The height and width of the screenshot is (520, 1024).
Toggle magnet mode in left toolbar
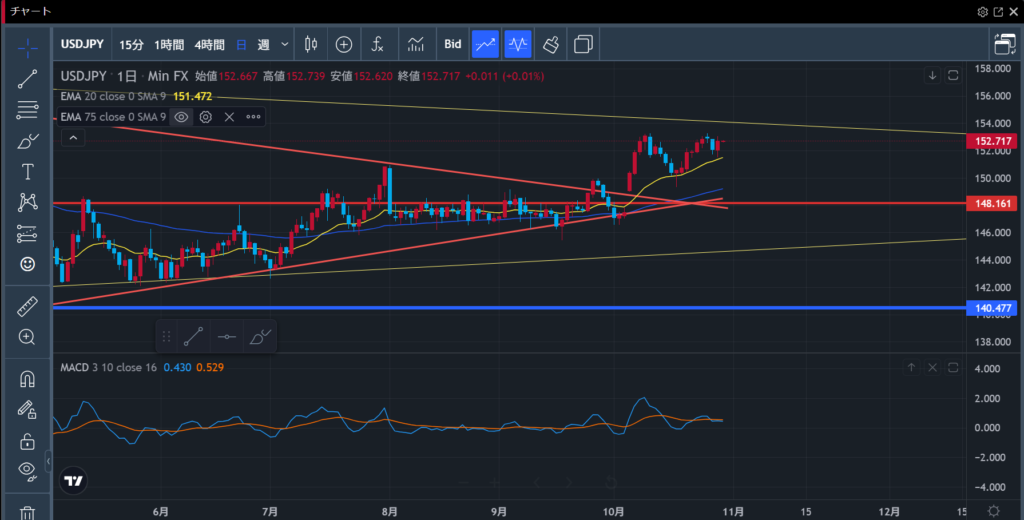click(x=27, y=379)
